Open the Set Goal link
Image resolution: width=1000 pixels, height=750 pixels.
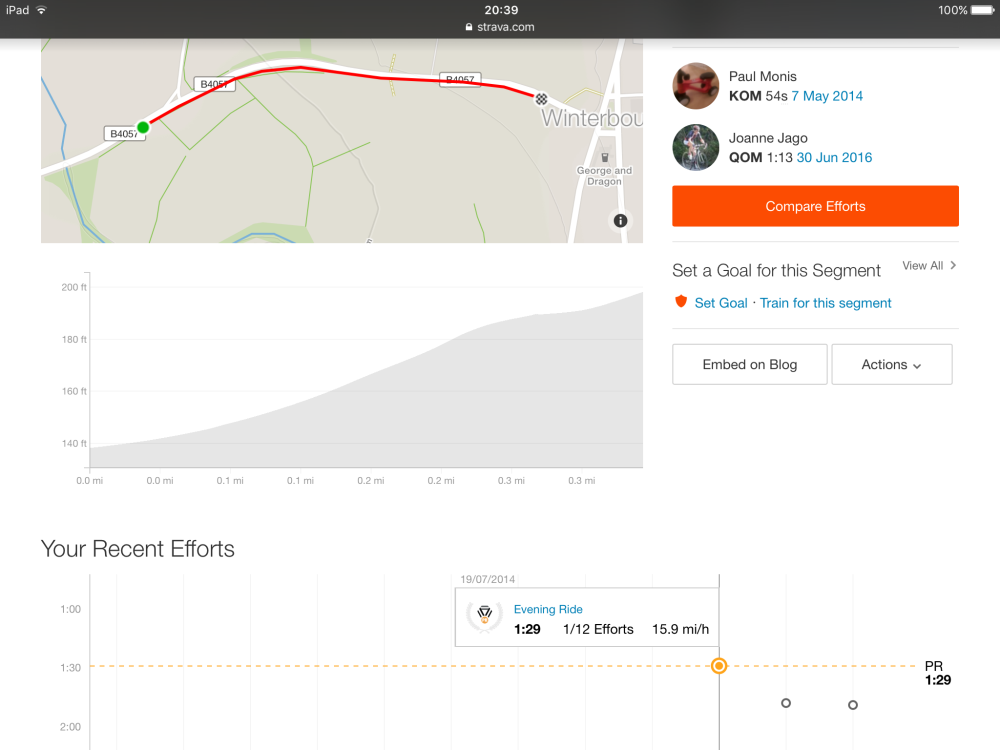tap(721, 303)
